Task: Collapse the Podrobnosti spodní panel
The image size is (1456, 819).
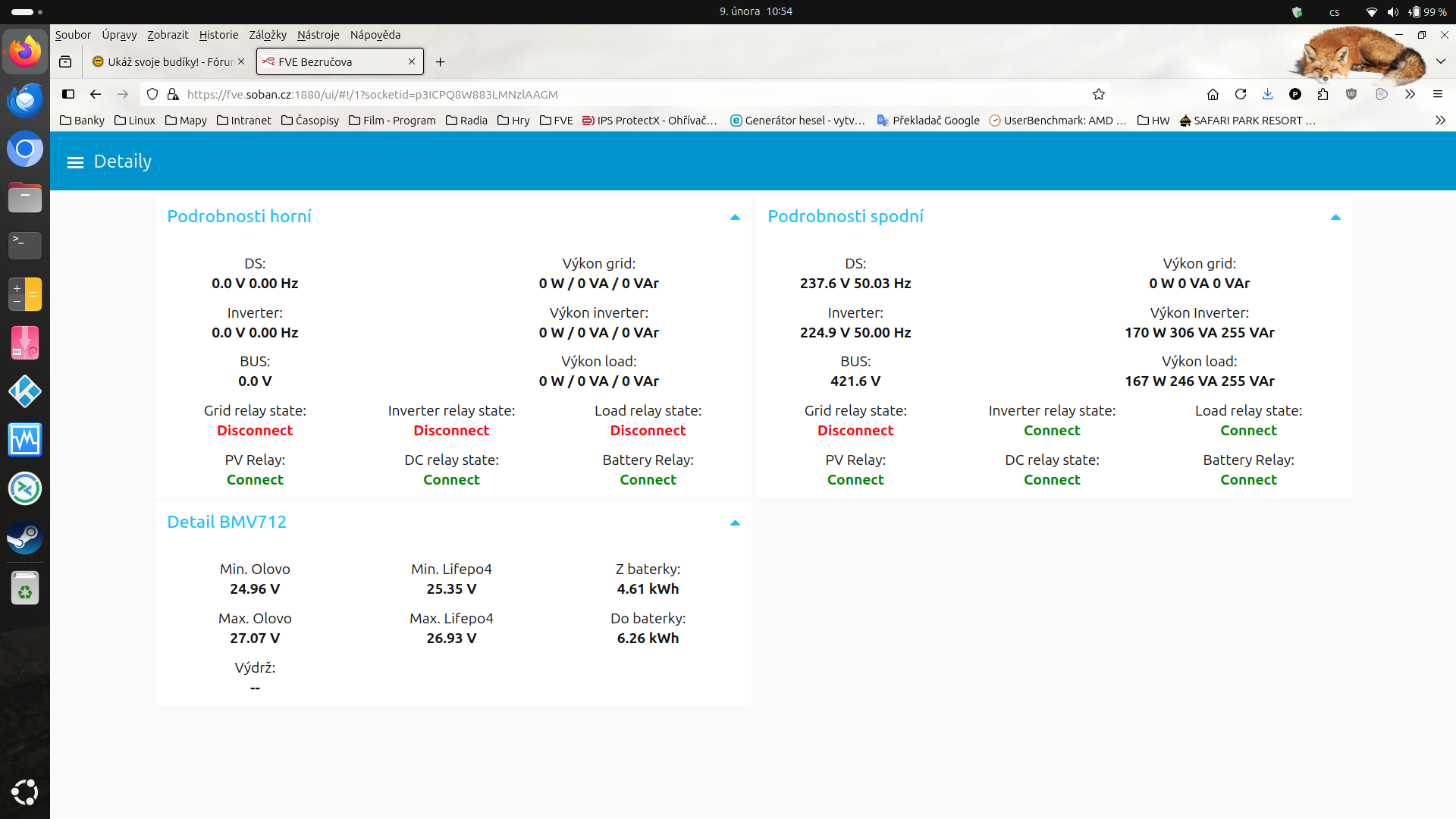Action: [x=1335, y=218]
